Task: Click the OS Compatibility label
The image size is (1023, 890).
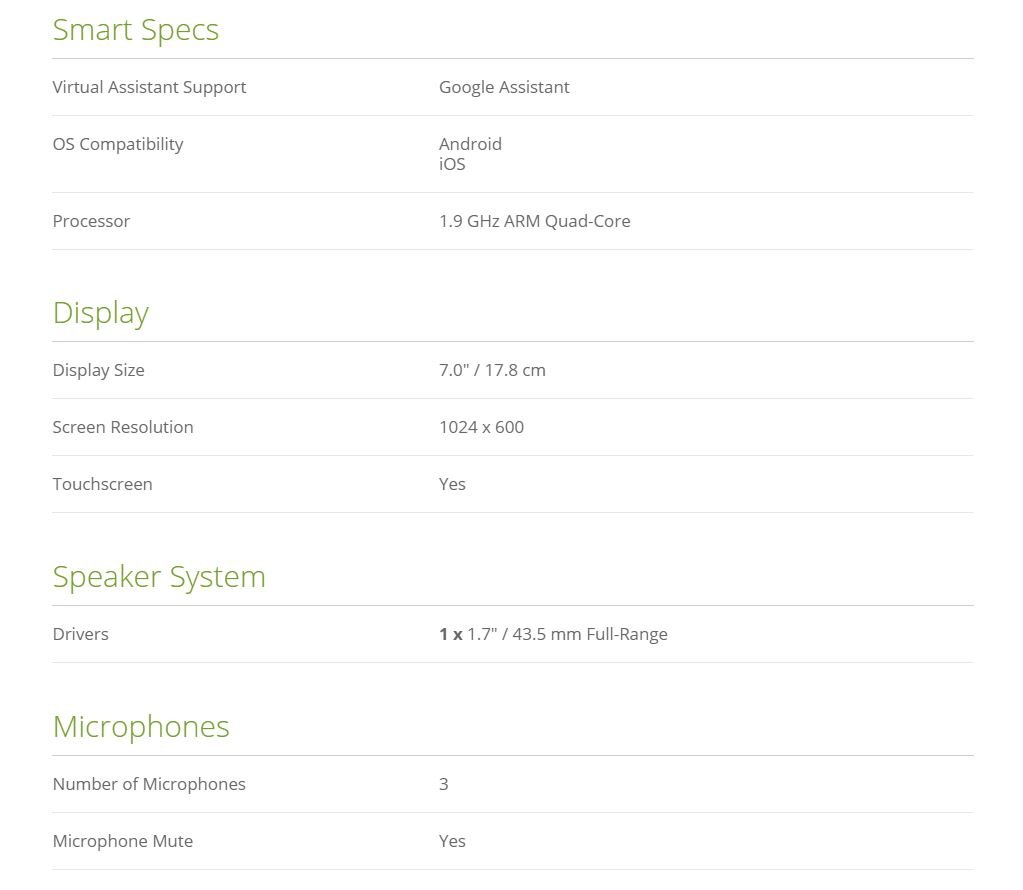Action: [x=118, y=144]
